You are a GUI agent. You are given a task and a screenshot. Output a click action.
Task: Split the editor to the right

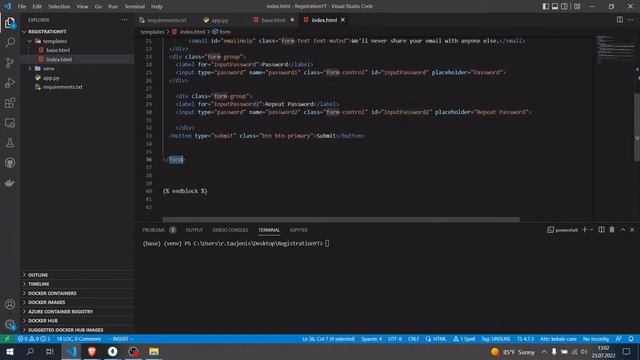click(620, 20)
